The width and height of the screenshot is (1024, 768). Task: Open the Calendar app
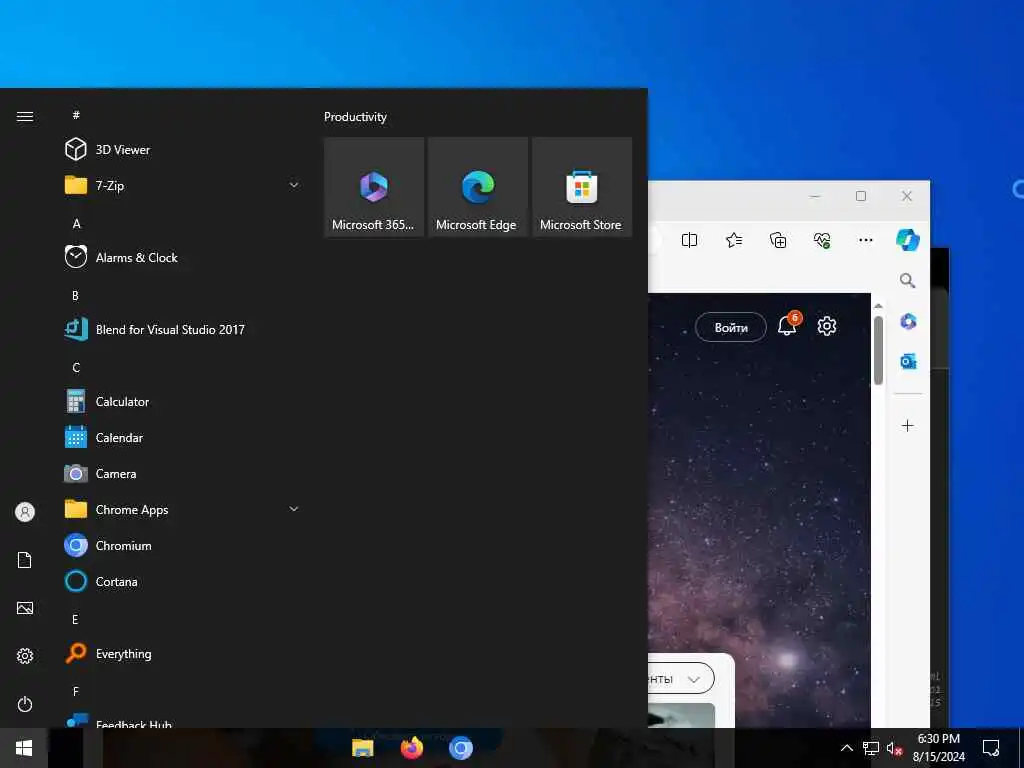click(183, 438)
